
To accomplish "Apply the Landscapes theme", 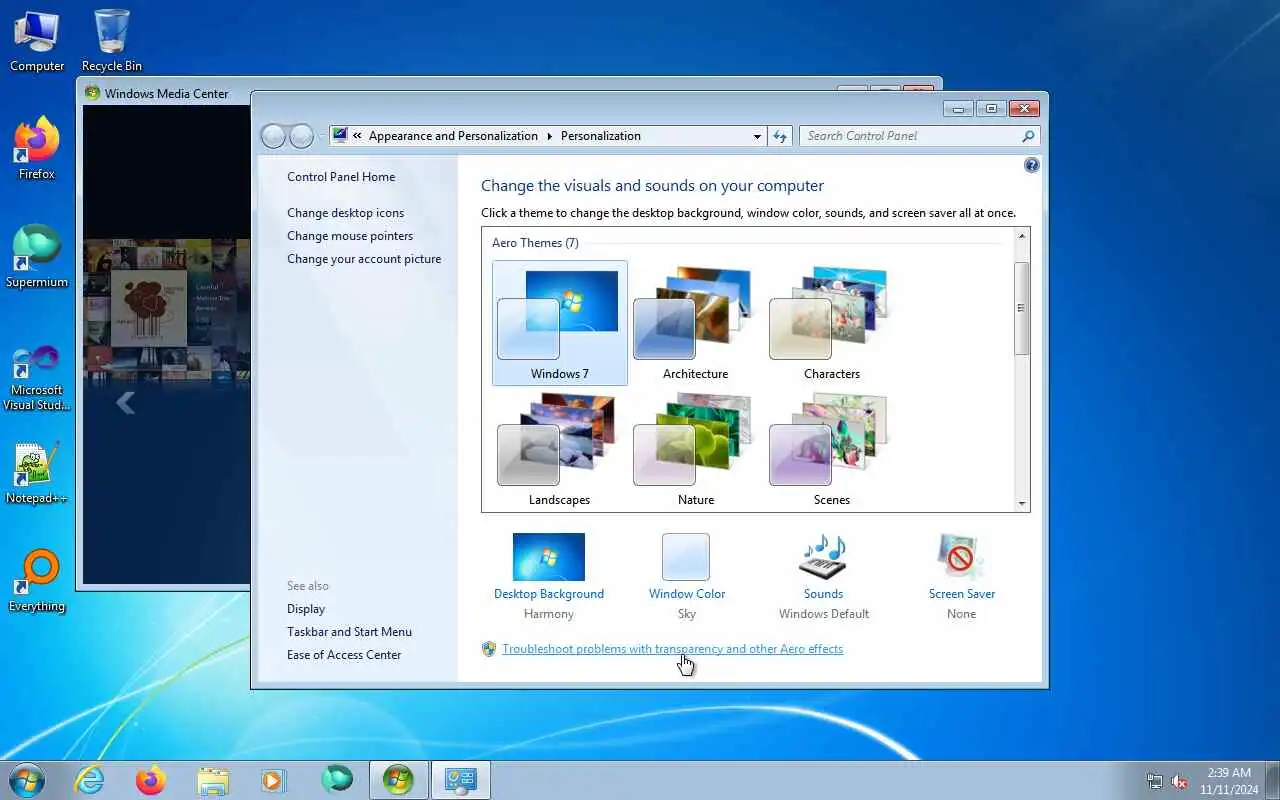I will [559, 449].
